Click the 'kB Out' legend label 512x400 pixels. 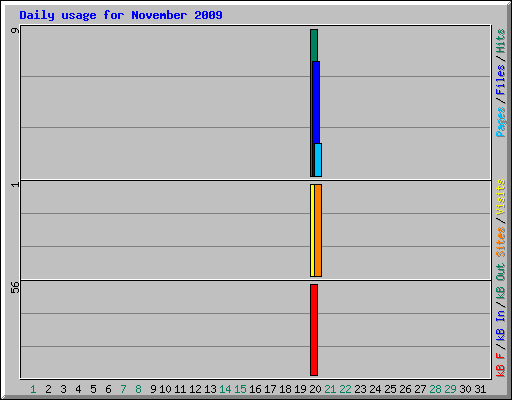click(501, 281)
